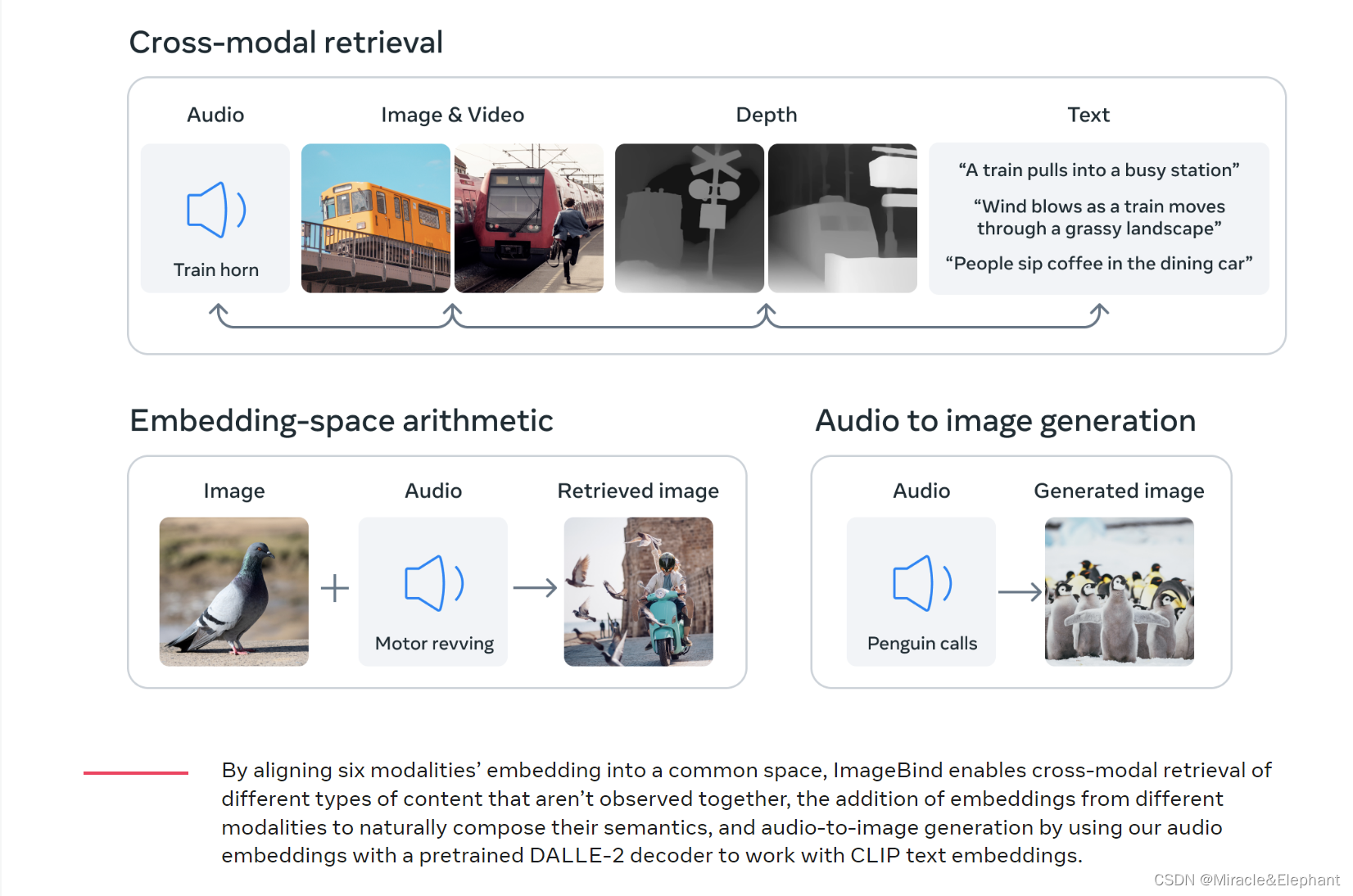Viewport: 1353px width, 896px height.
Task: Click the 'Penguin calls' label
Action: pos(922,644)
